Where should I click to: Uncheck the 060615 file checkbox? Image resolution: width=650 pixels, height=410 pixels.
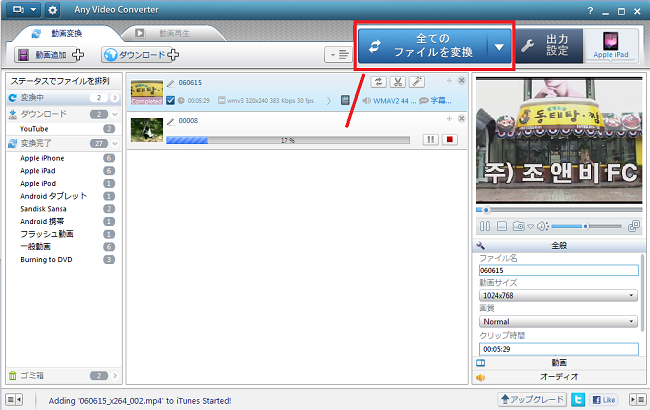[x=170, y=100]
